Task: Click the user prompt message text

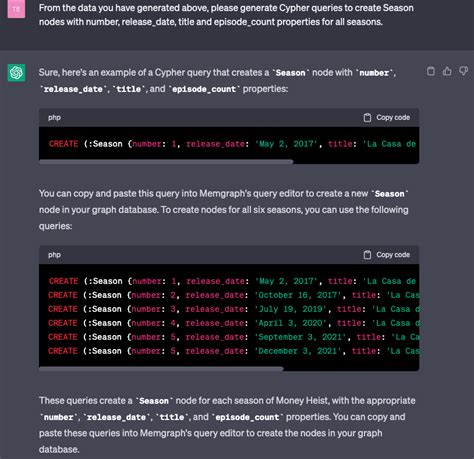Action: pos(226,15)
